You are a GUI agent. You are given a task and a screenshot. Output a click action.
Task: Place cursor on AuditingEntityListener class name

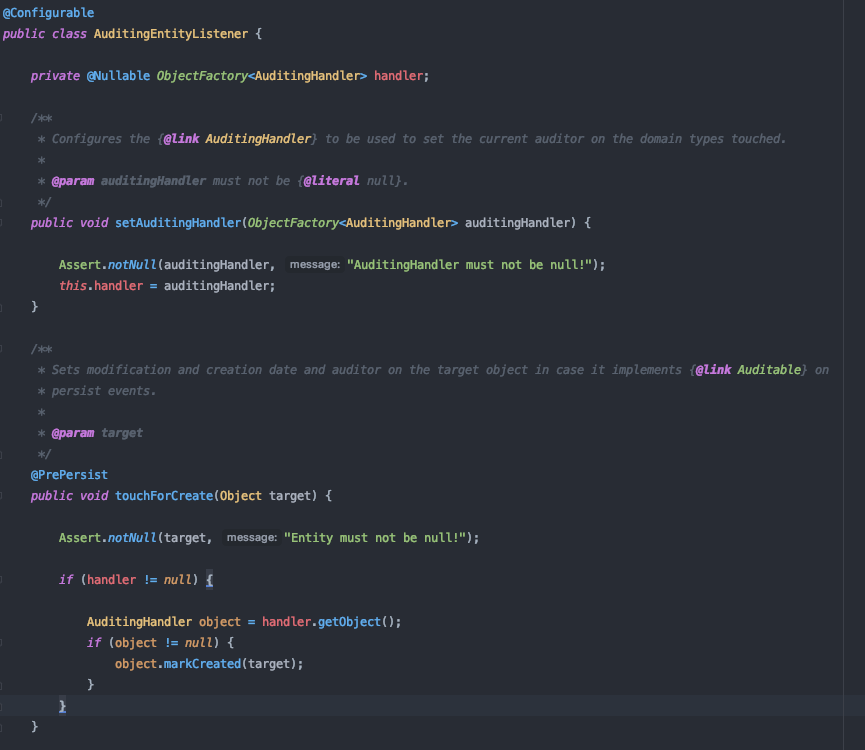(x=170, y=34)
